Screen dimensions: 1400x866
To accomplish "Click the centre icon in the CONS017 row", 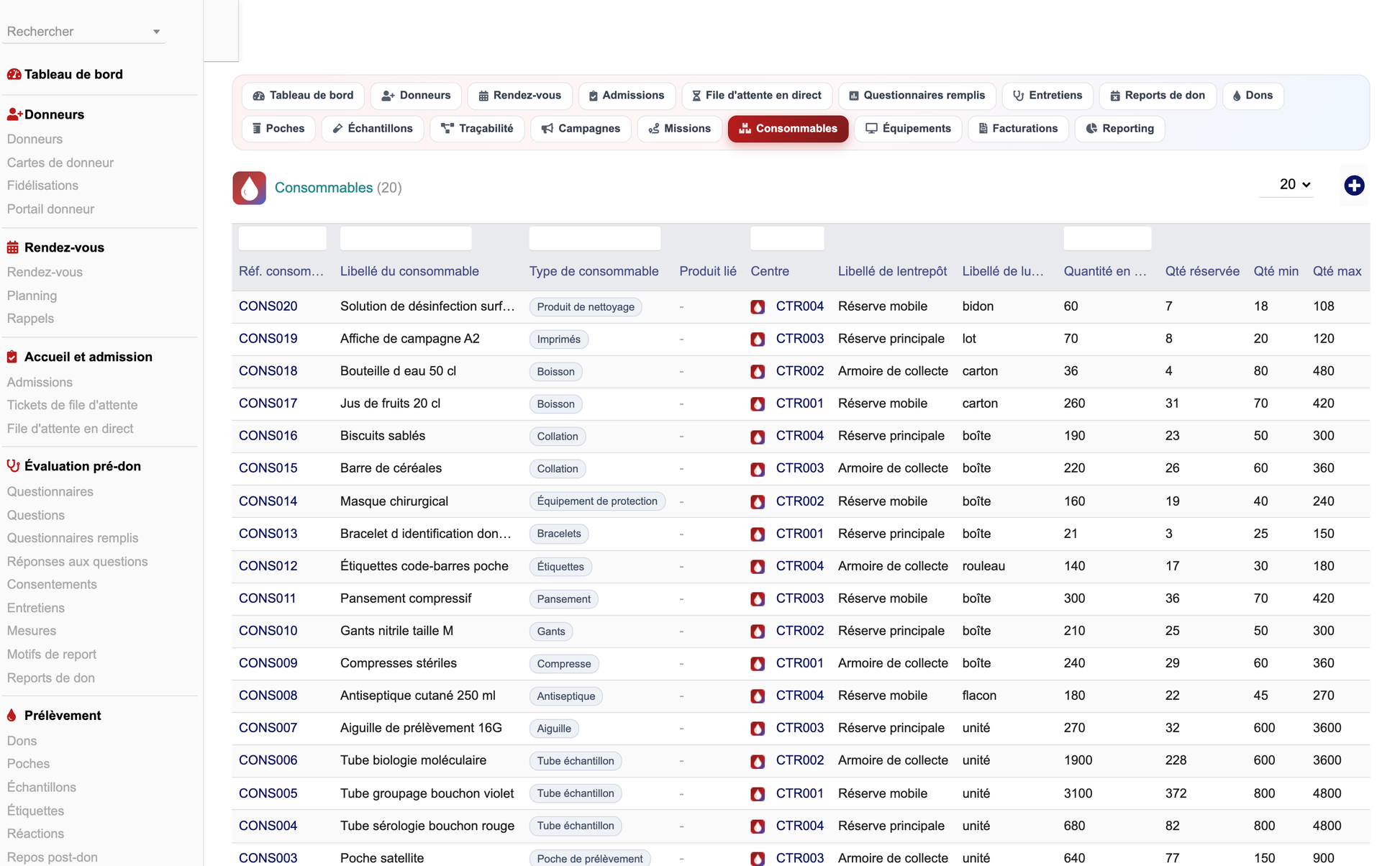I will click(758, 404).
